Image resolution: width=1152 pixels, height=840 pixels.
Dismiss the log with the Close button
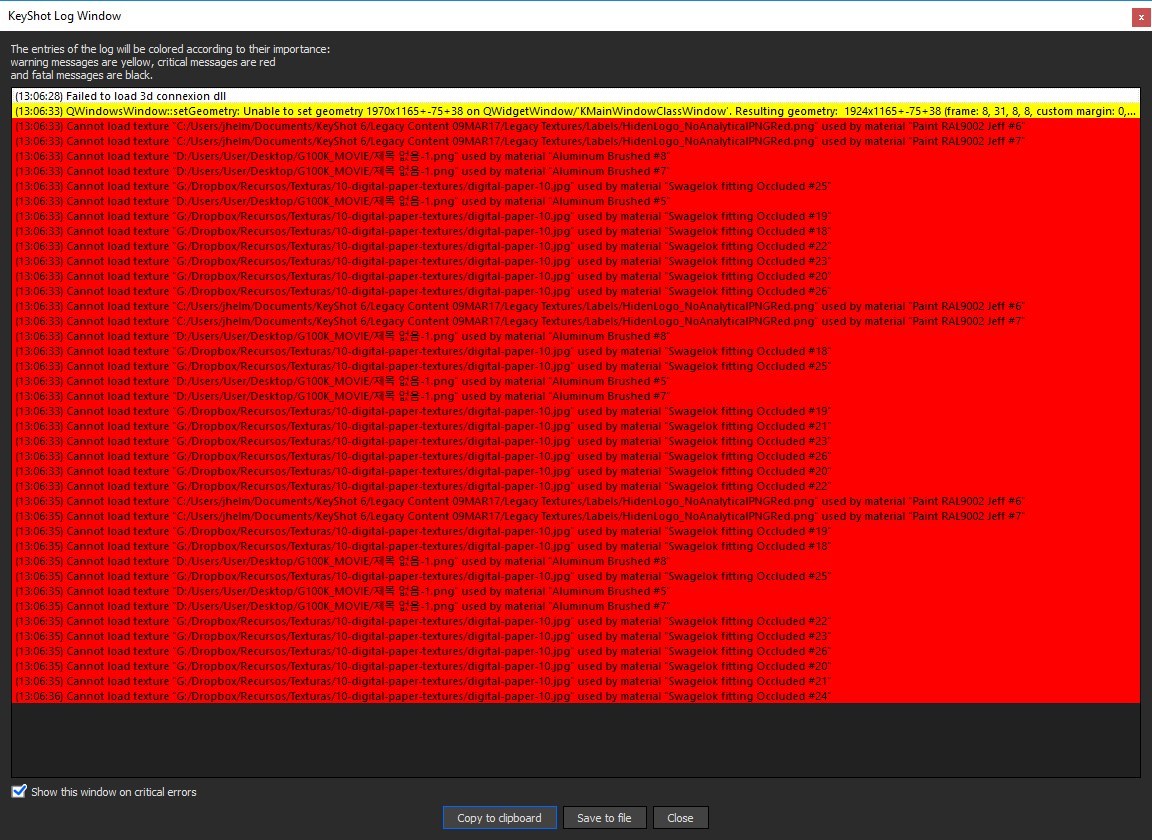[x=680, y=818]
